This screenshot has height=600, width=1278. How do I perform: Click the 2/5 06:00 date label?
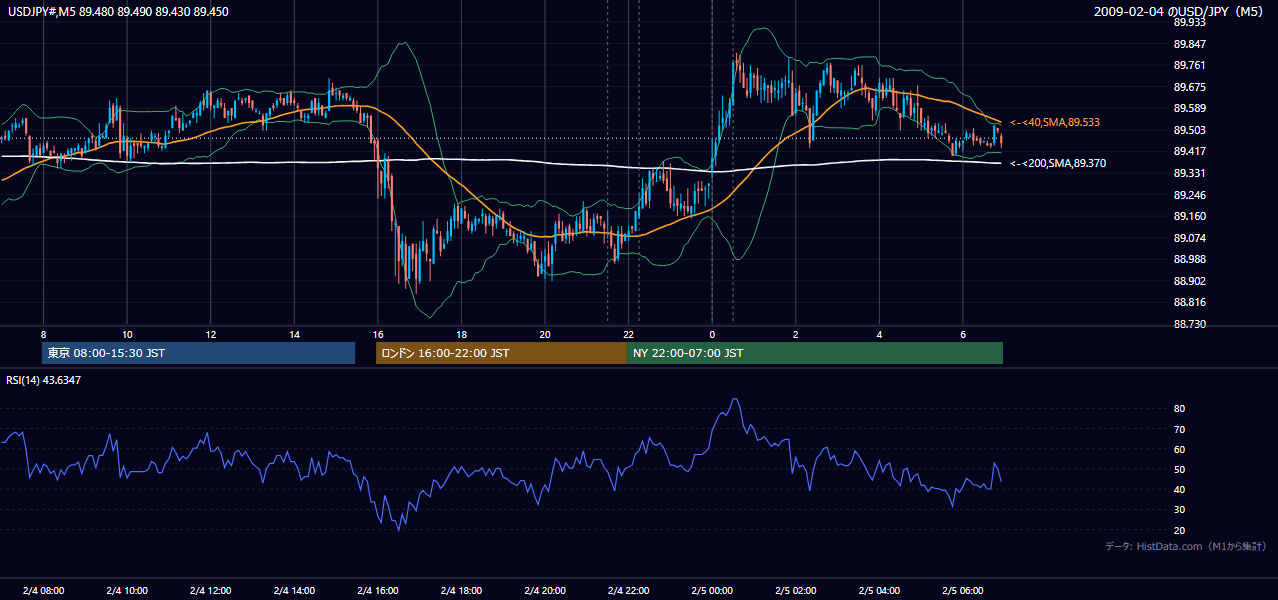click(962, 590)
